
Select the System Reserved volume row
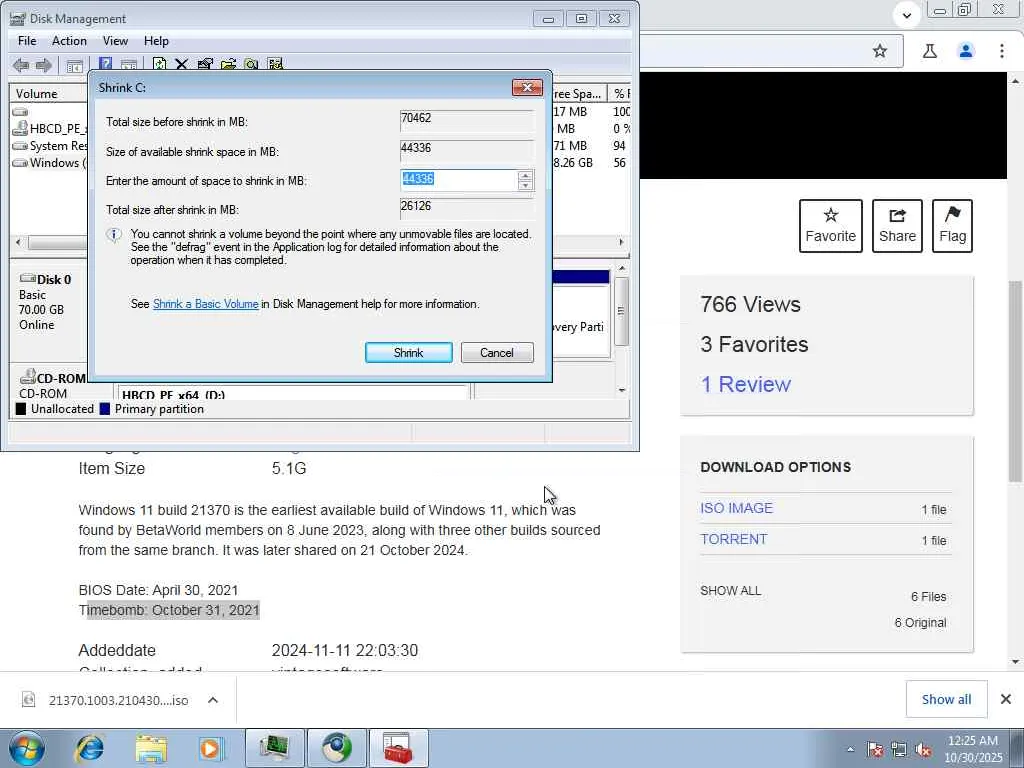[x=50, y=146]
